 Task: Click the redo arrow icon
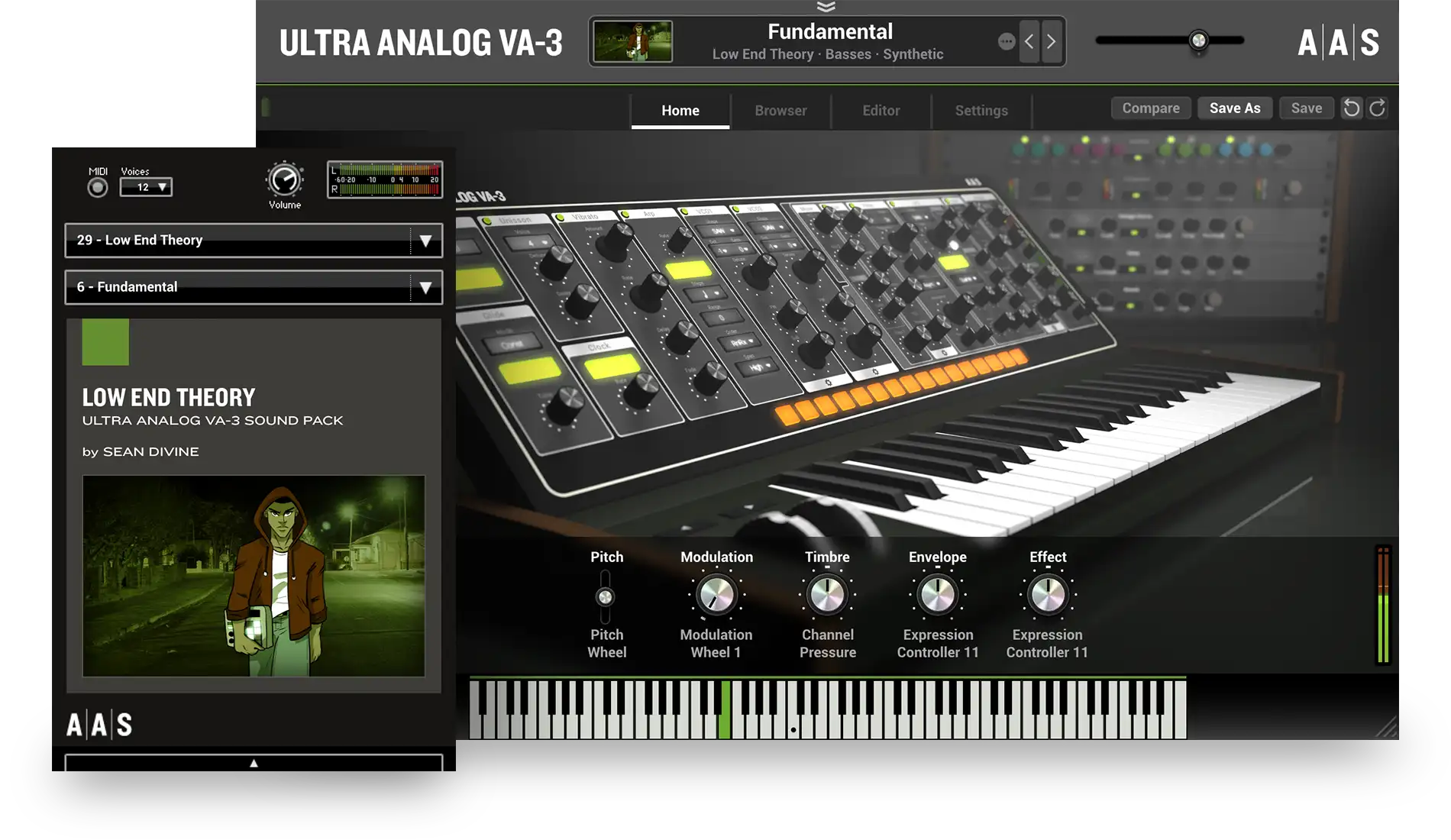point(1376,108)
